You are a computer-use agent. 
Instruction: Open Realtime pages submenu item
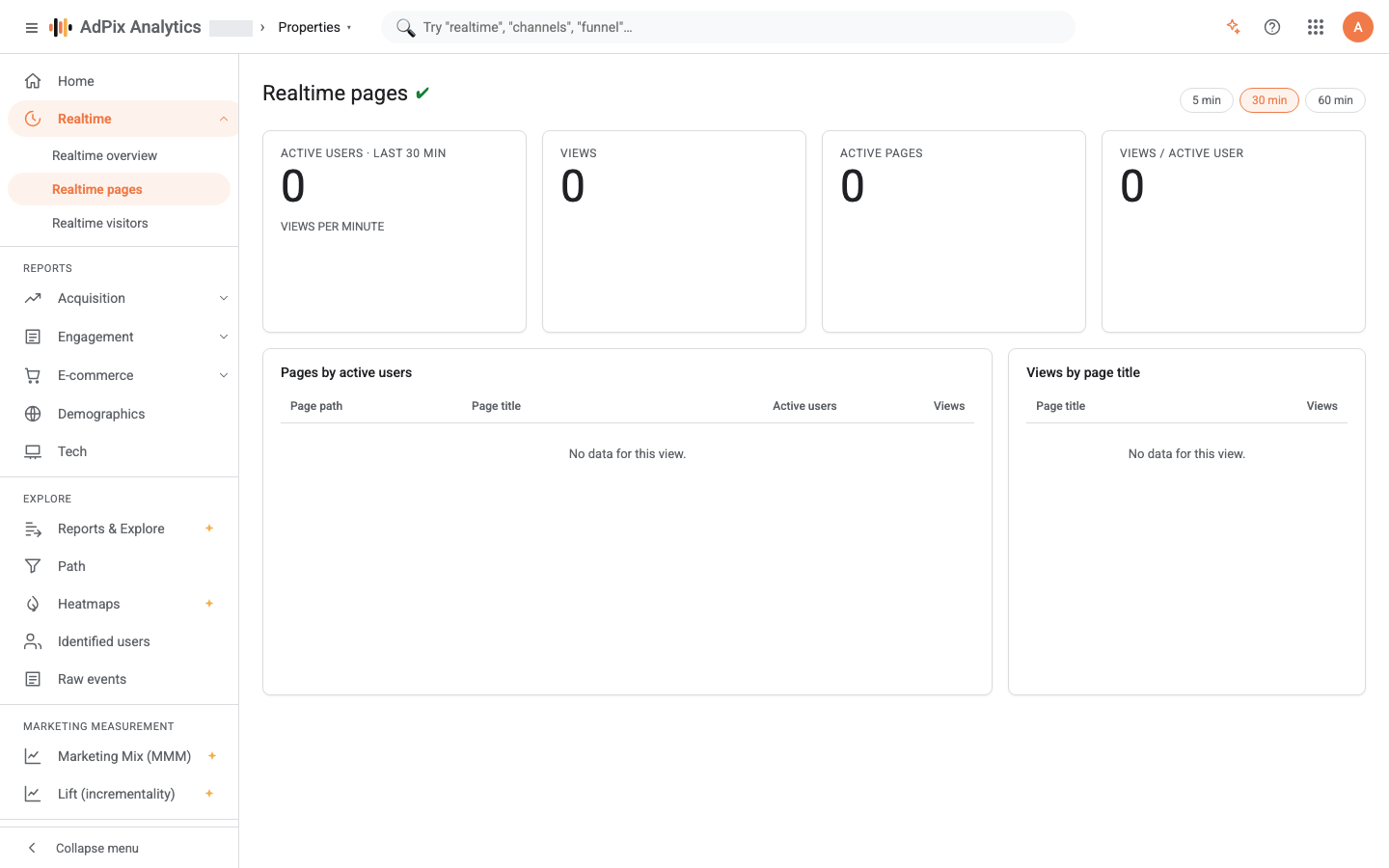(x=120, y=189)
